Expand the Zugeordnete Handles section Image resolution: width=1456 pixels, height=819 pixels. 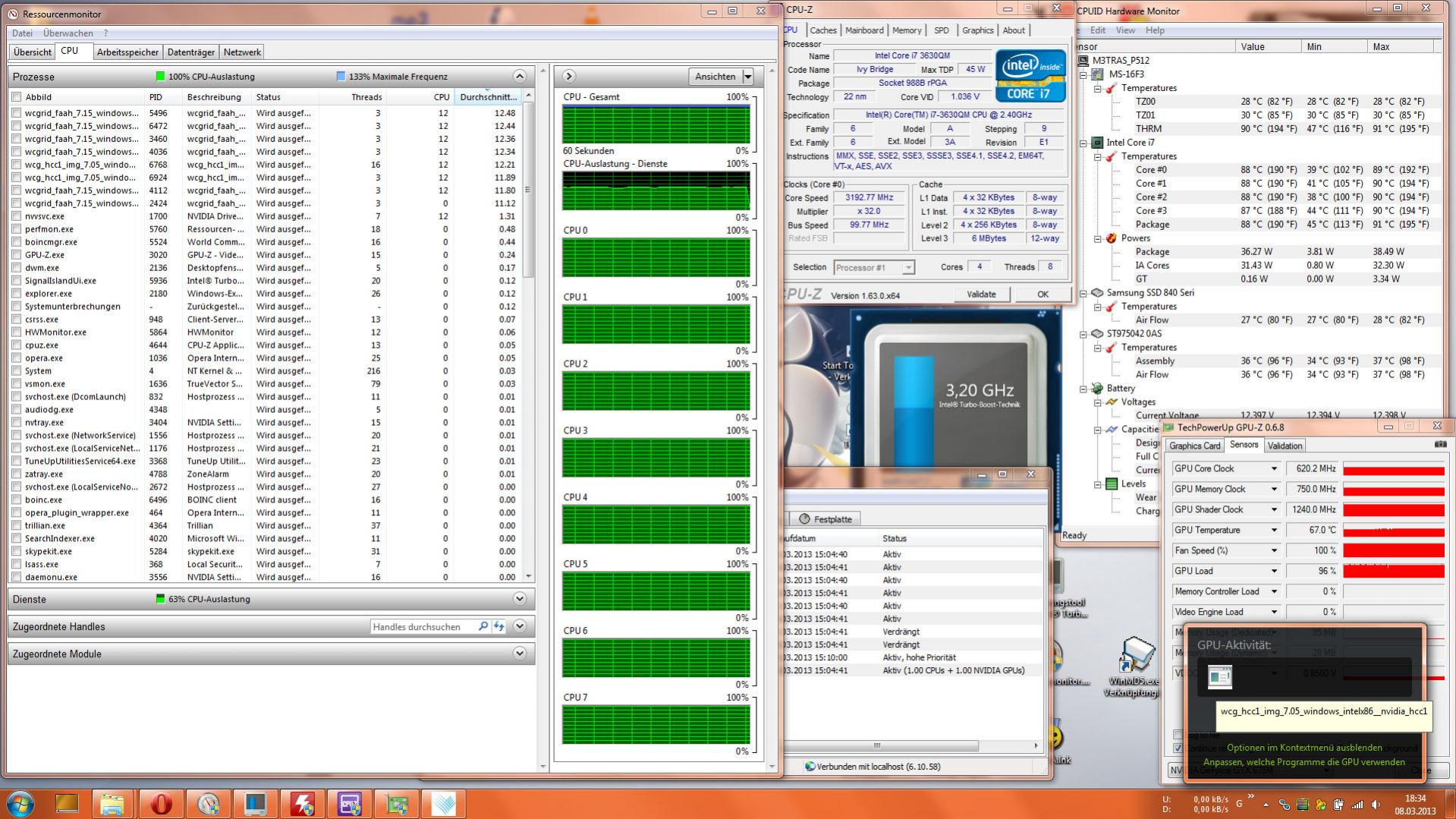[x=520, y=626]
